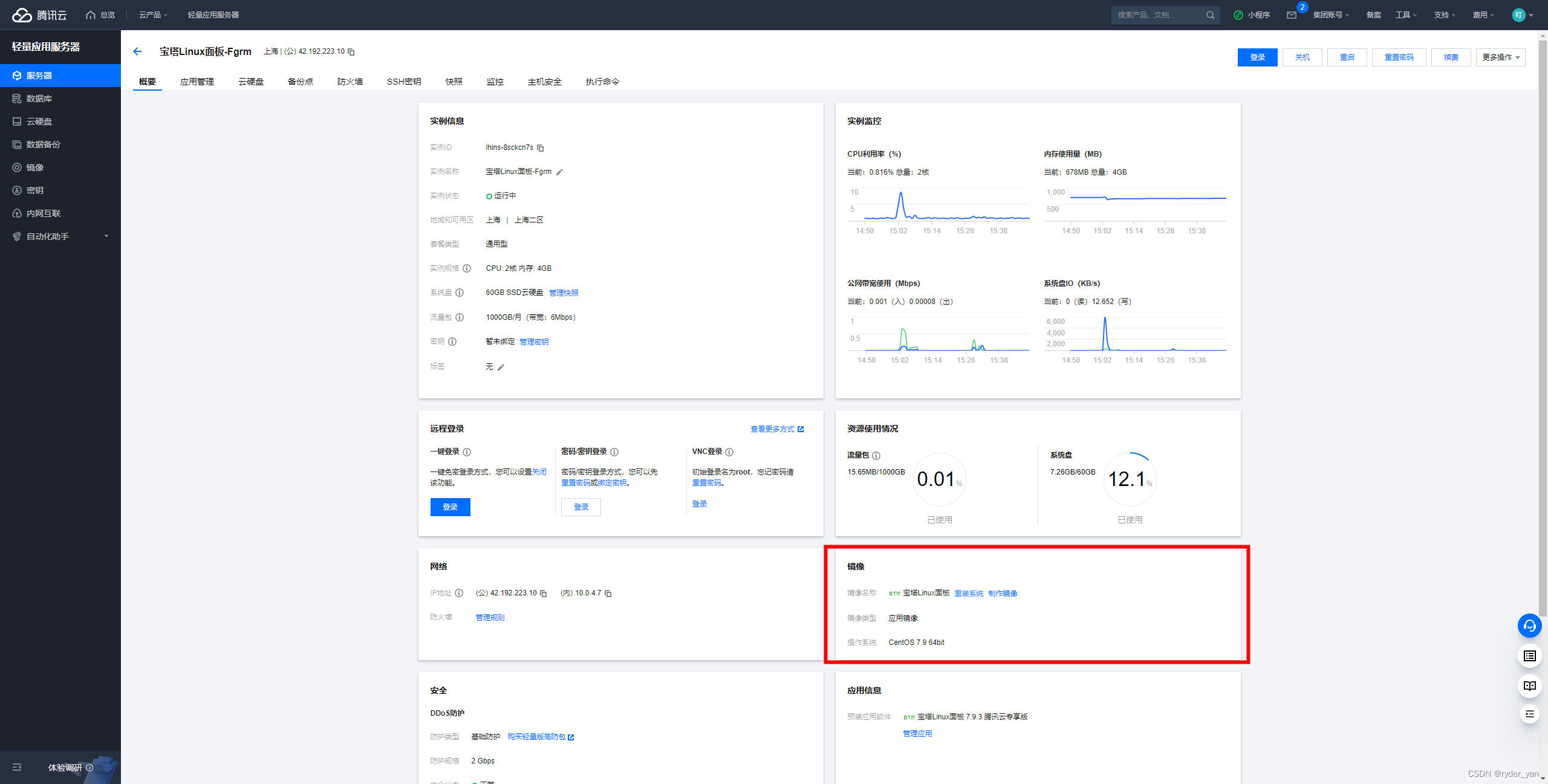Copy the IP address in page header

(x=351, y=52)
